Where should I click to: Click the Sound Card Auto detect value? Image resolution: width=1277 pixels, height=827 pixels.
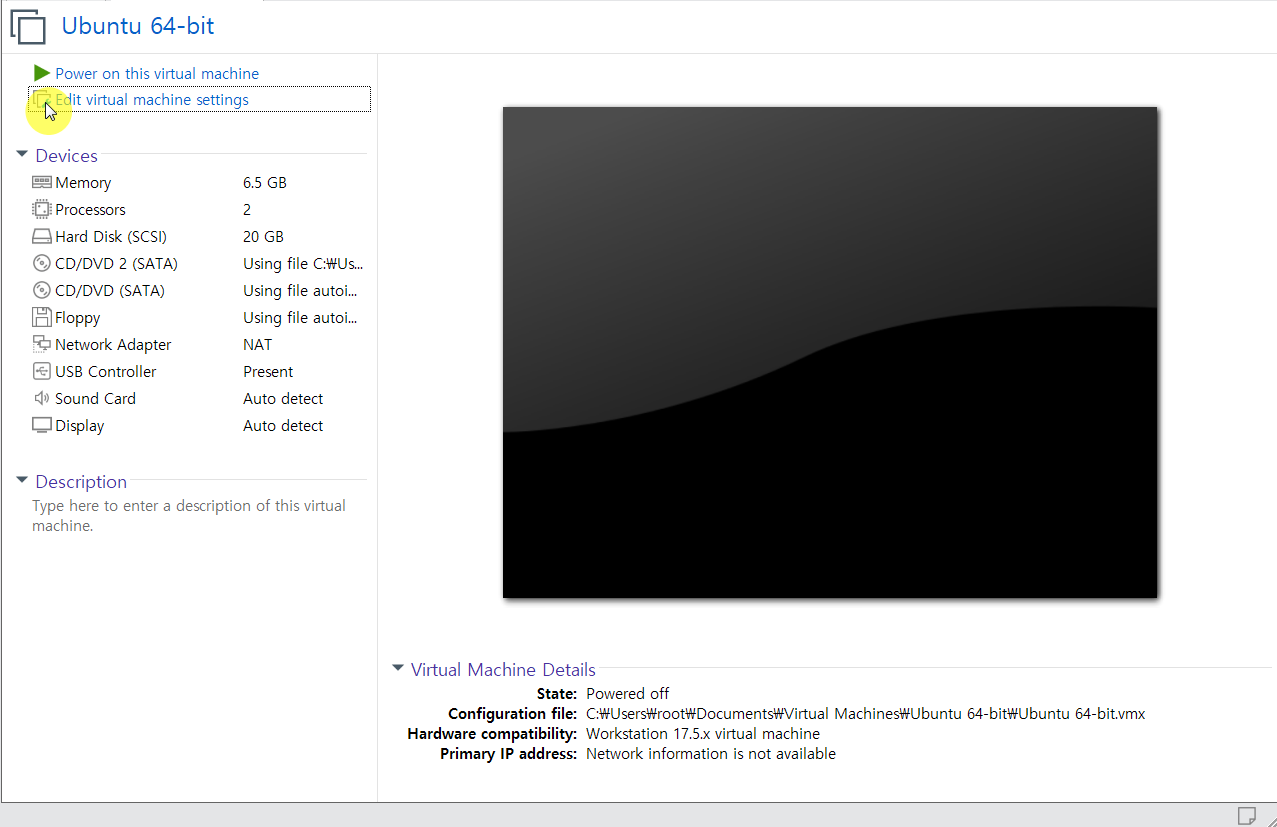click(283, 399)
